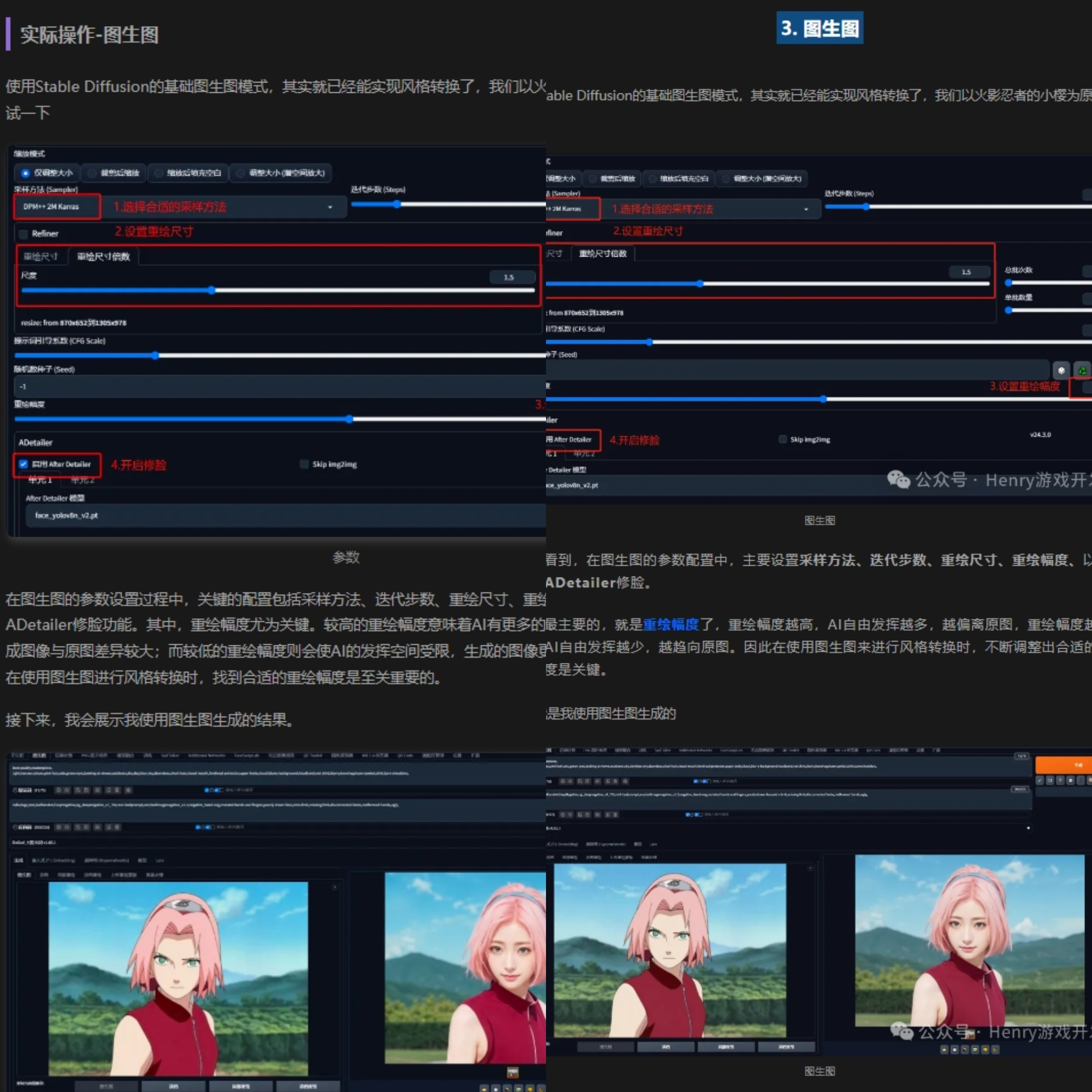Click the Seed field in right article
This screenshot has height=1092, width=1092.
[x=797, y=370]
